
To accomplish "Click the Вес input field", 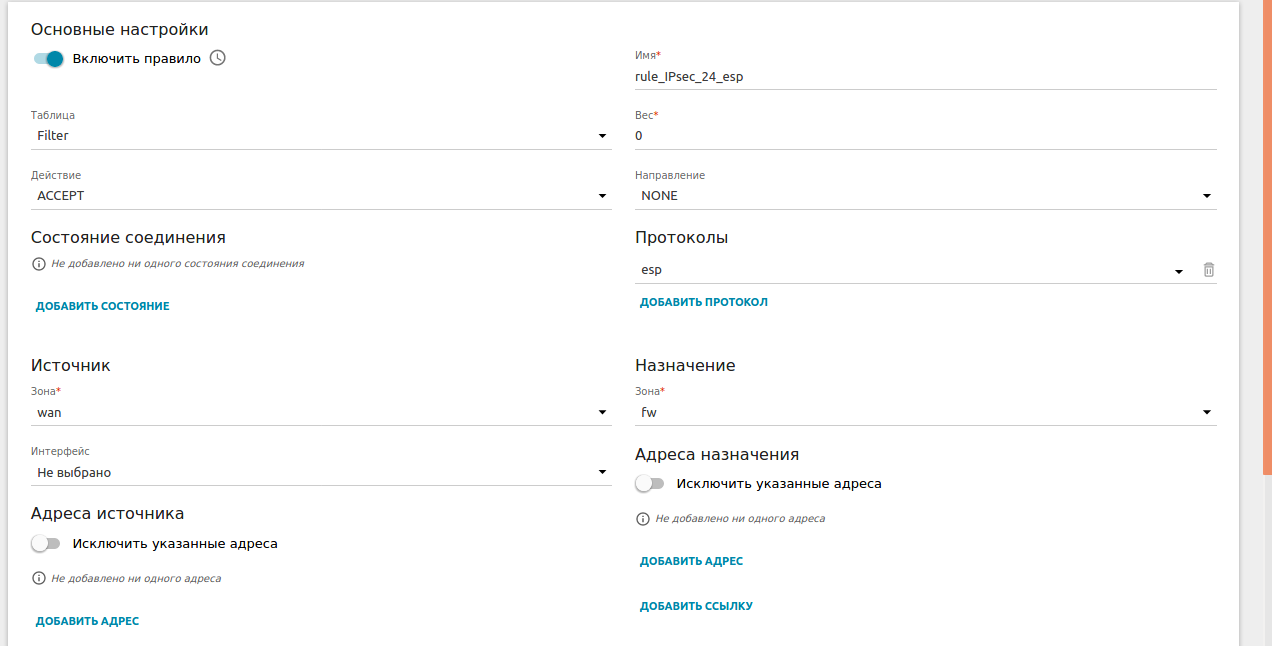I will [925, 136].
